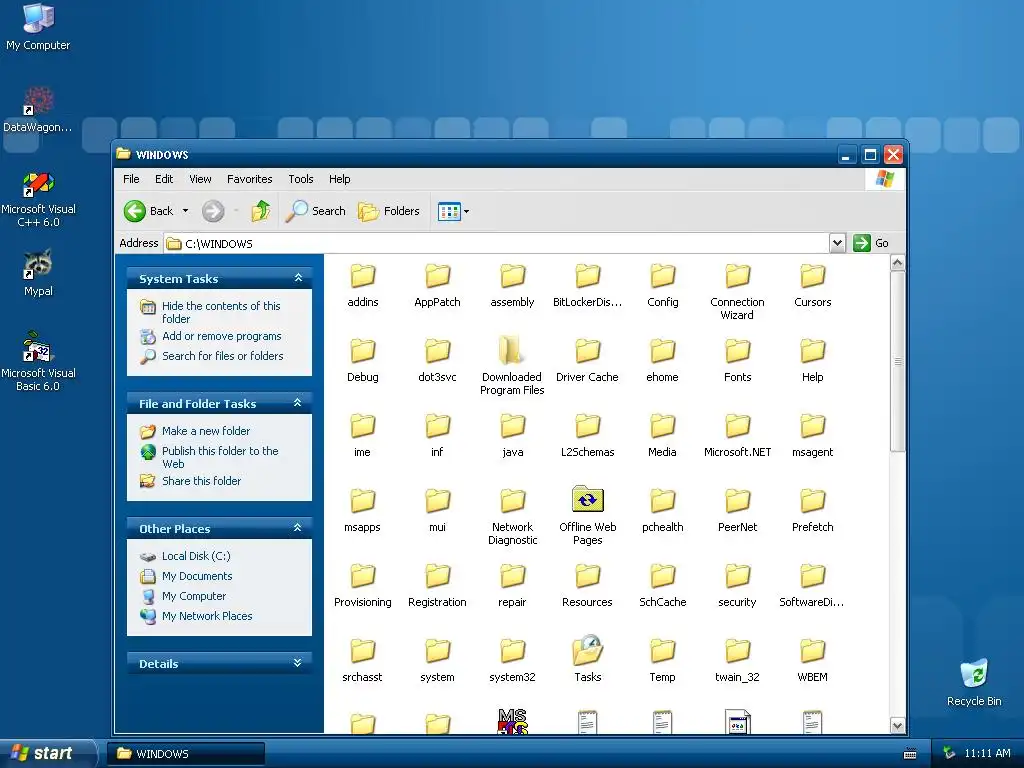Open the Recycle Bin on desktop
This screenshot has height=768, width=1024.
(x=974, y=682)
